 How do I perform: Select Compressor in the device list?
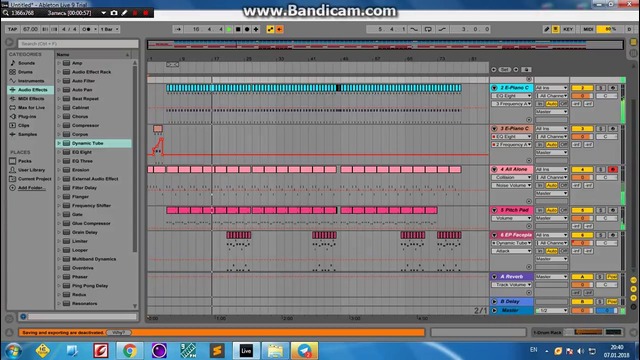click(85, 125)
